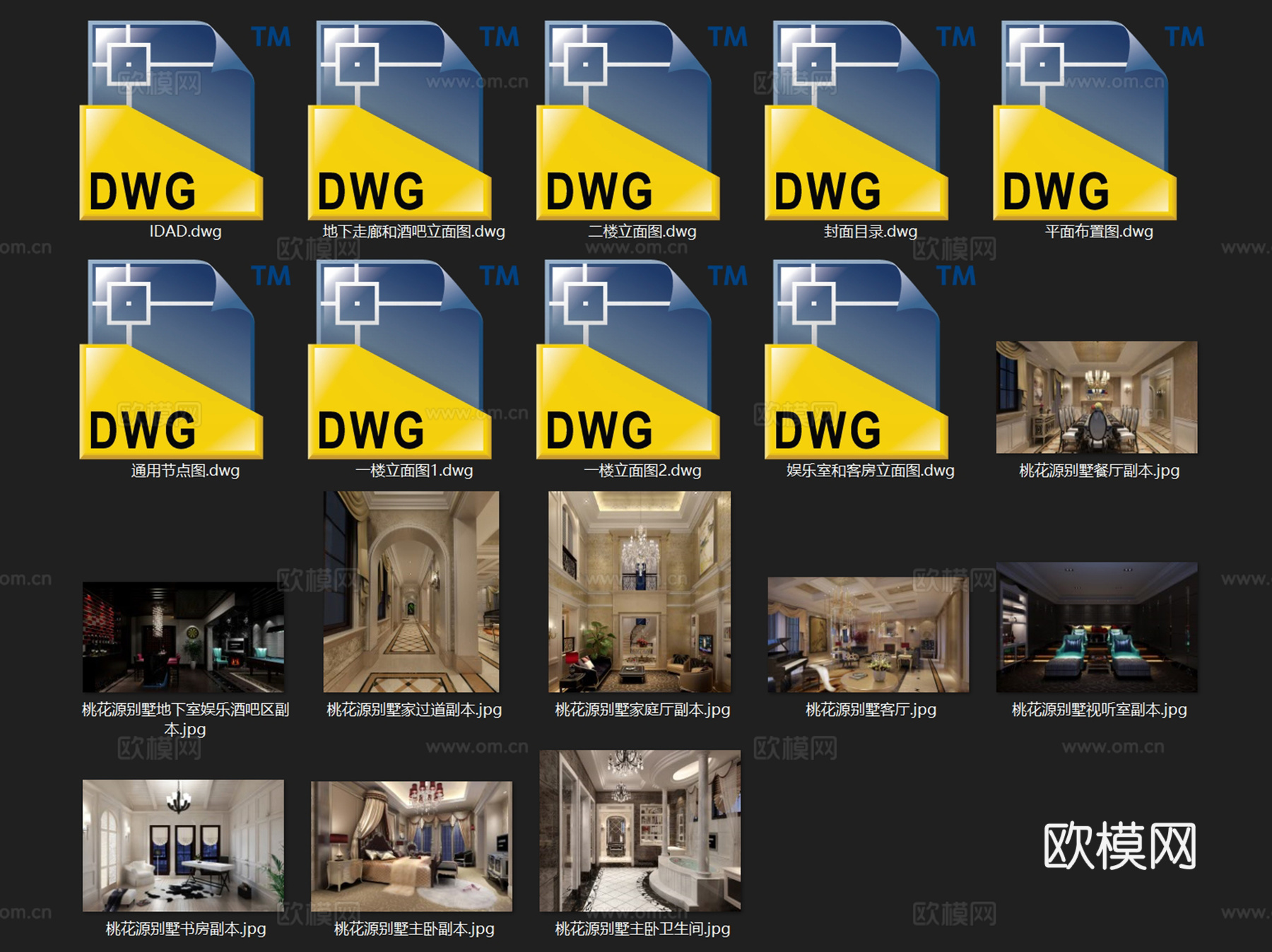1272x952 pixels.
Task: Click the file name 平面布置图.dwg
Action: pos(1099,231)
